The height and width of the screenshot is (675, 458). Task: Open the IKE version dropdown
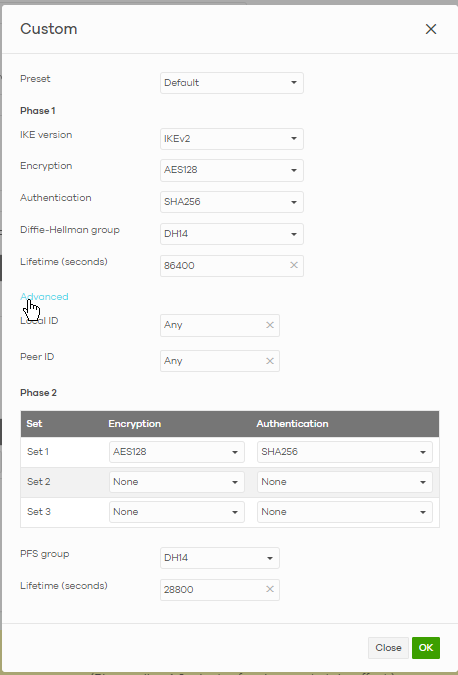pos(232,139)
